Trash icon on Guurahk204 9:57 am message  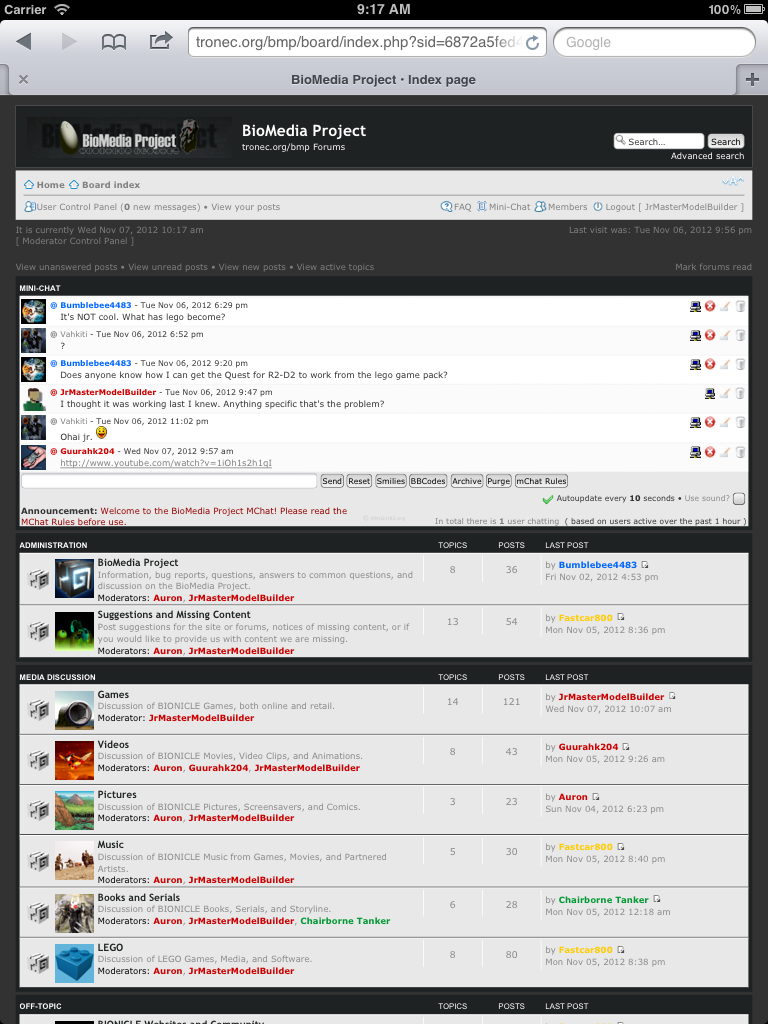740,452
